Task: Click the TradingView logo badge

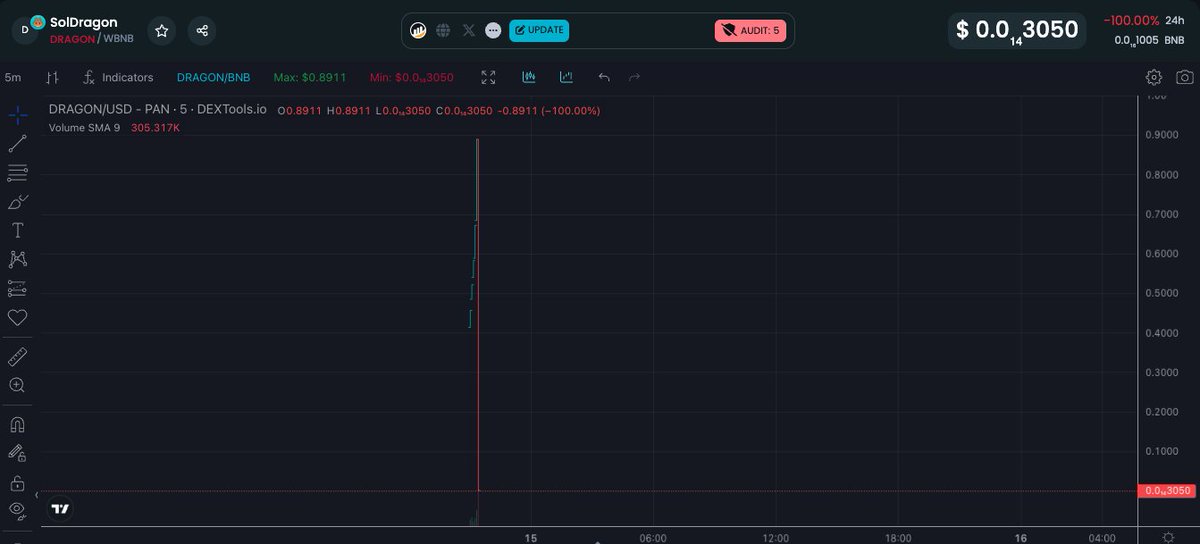Action: [61, 509]
